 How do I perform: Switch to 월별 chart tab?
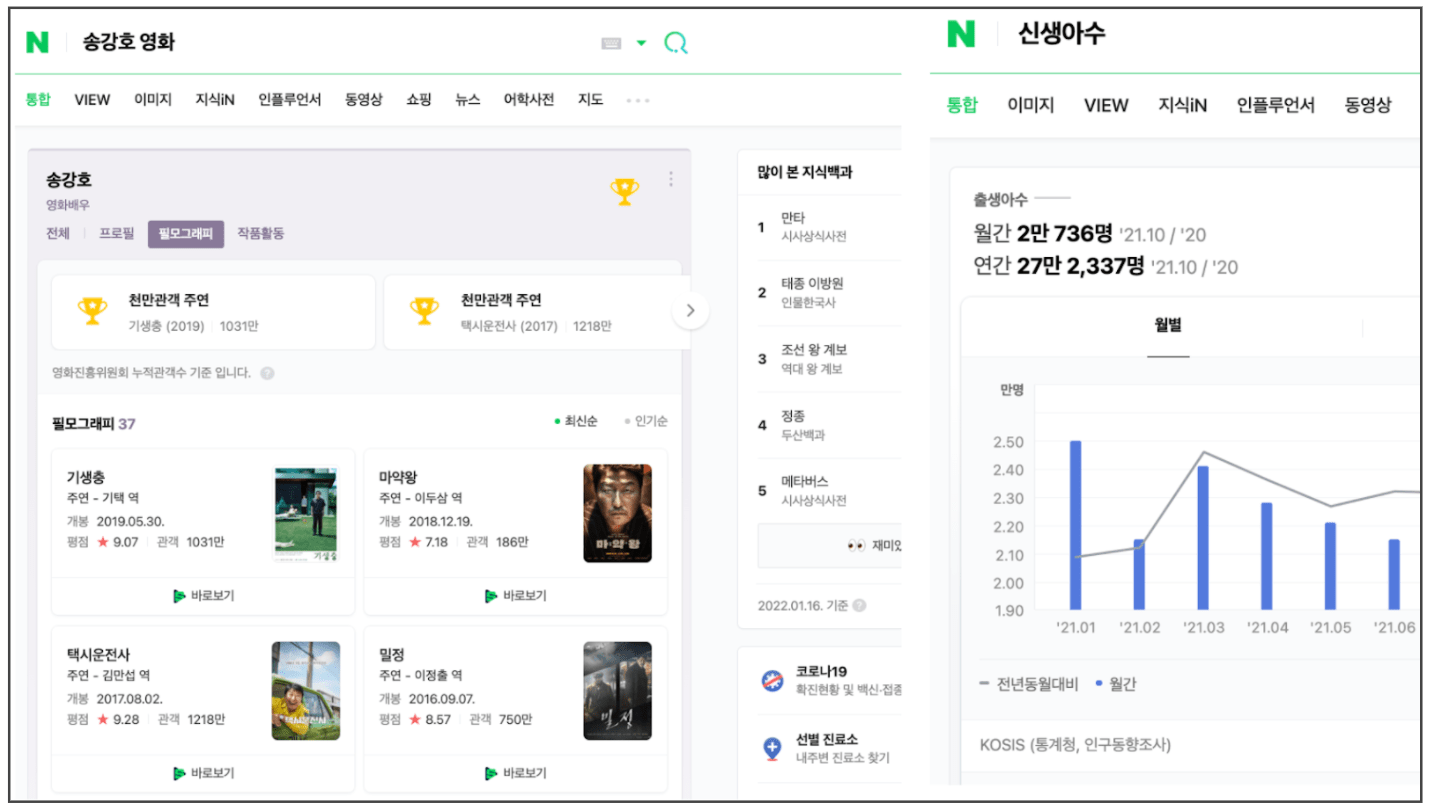click(x=1168, y=326)
